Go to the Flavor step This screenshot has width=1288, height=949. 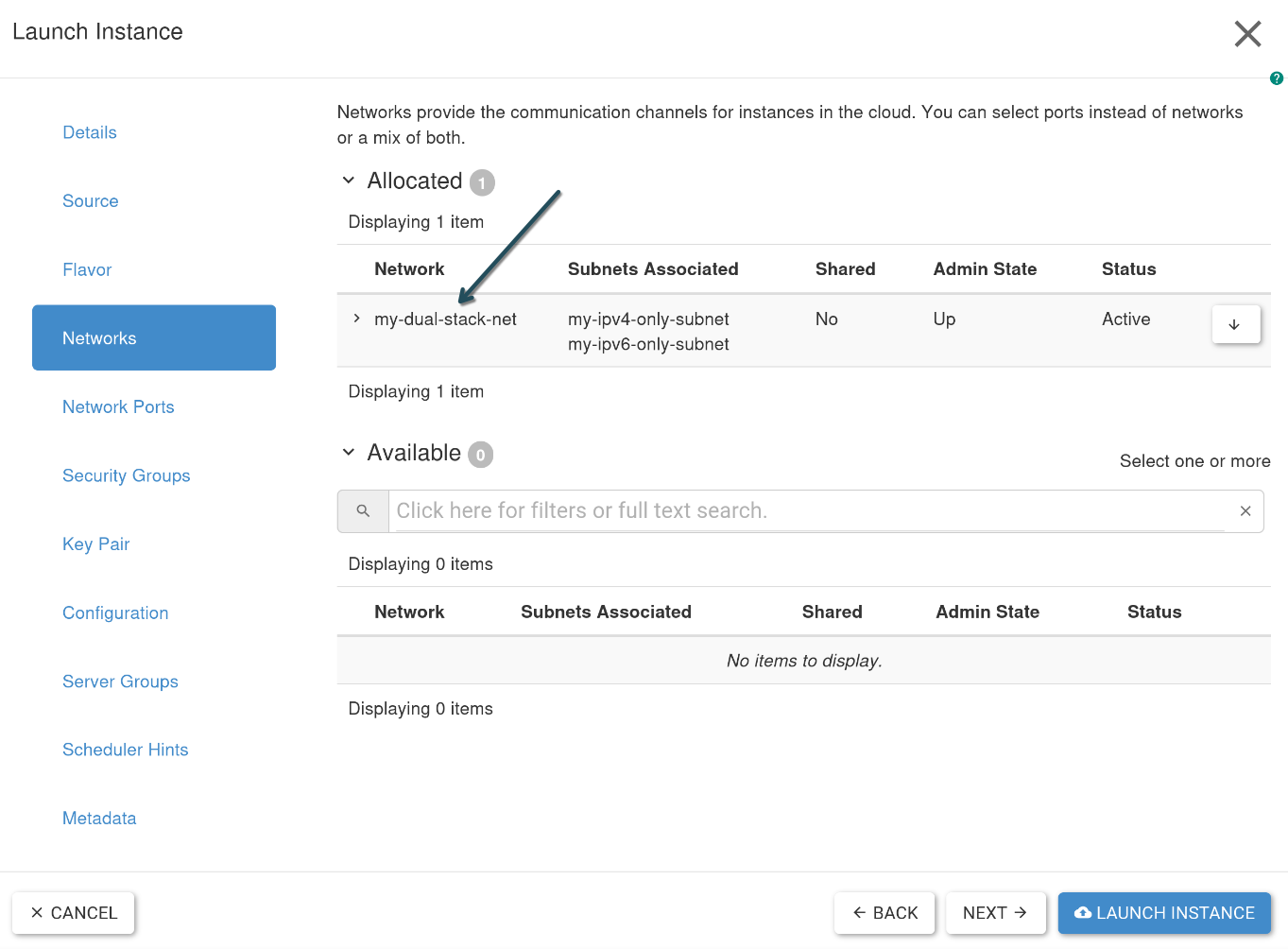[x=87, y=270]
